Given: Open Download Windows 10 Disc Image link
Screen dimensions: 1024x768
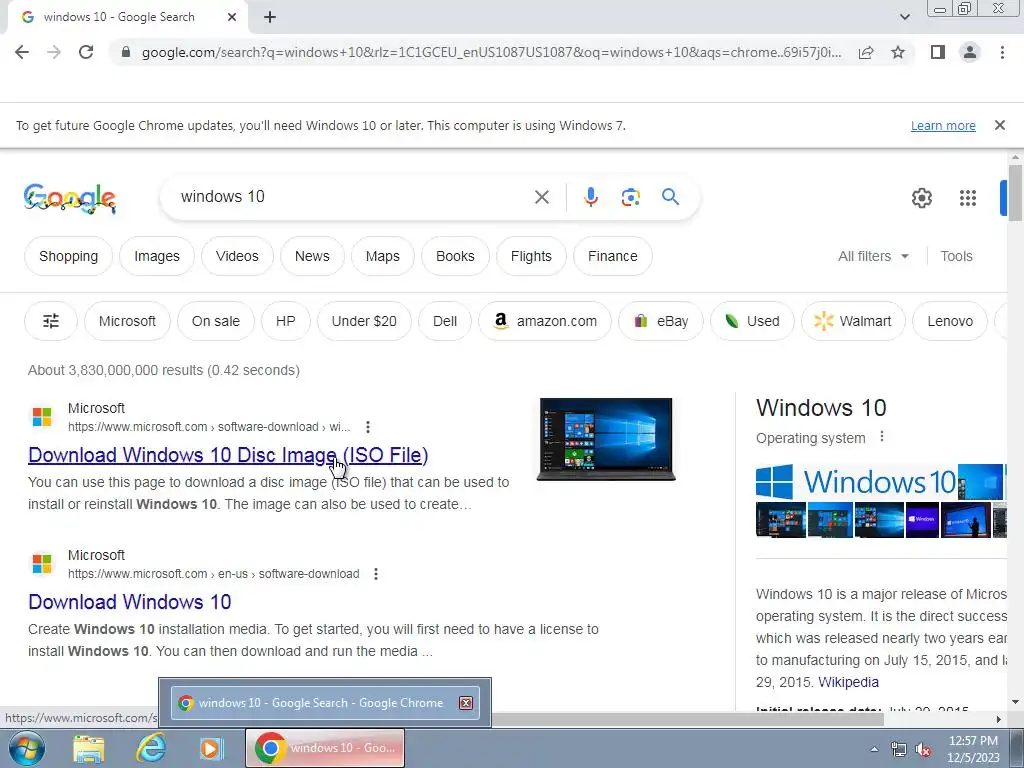Looking at the screenshot, I should click(228, 455).
